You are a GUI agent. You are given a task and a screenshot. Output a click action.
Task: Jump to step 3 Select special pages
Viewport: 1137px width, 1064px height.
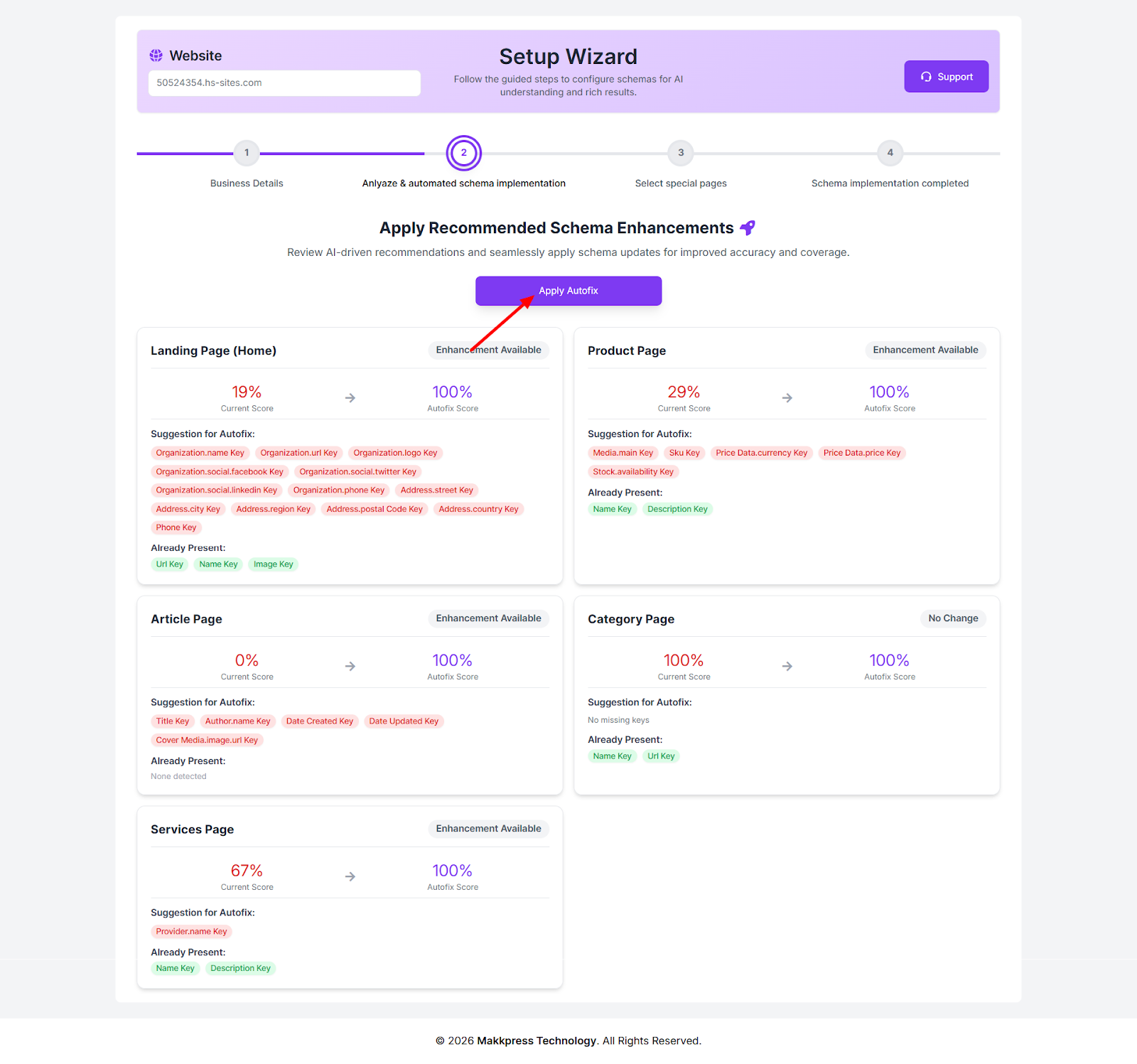click(x=681, y=153)
